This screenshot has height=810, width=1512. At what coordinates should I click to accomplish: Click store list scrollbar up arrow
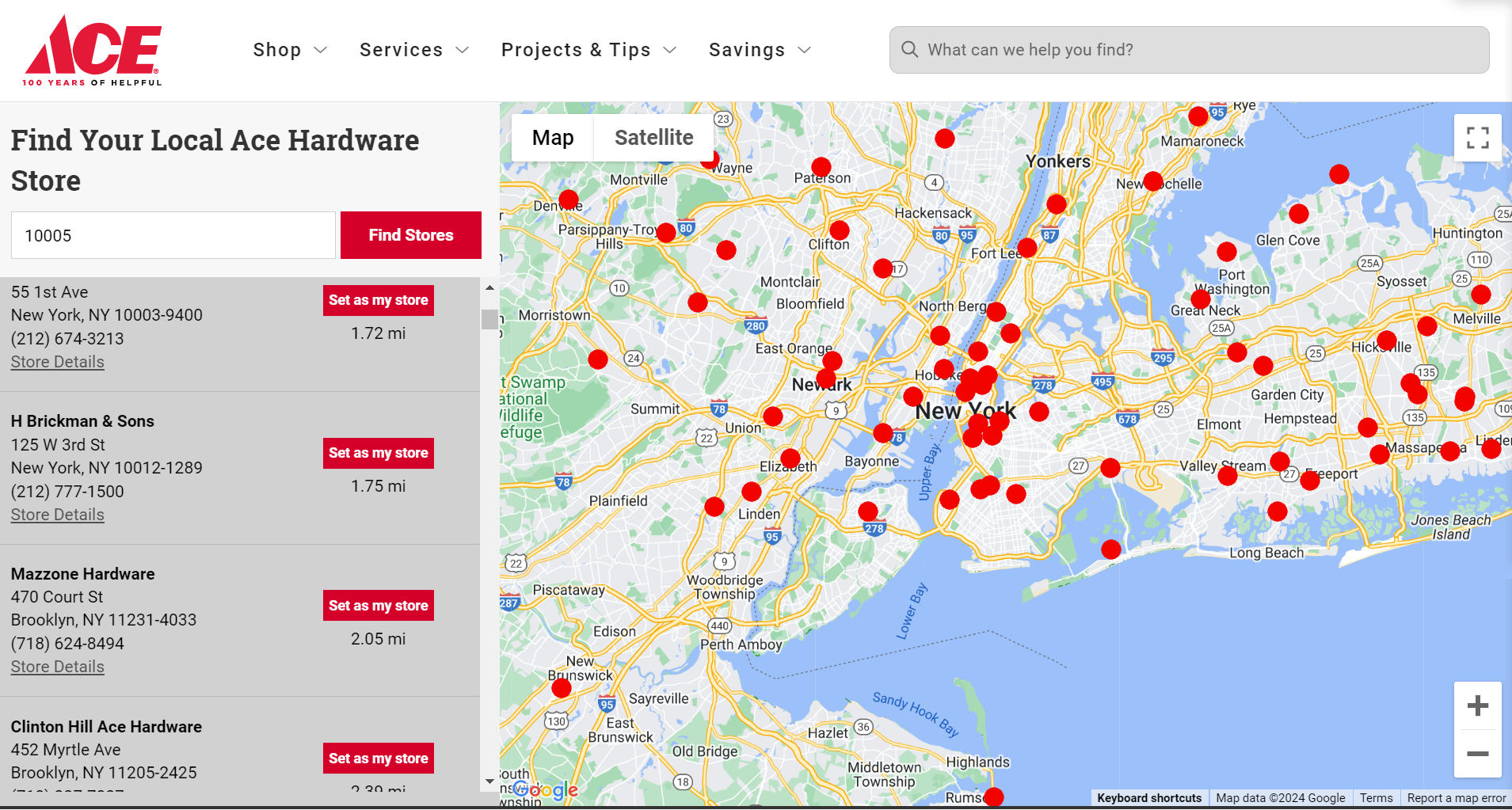click(x=489, y=288)
